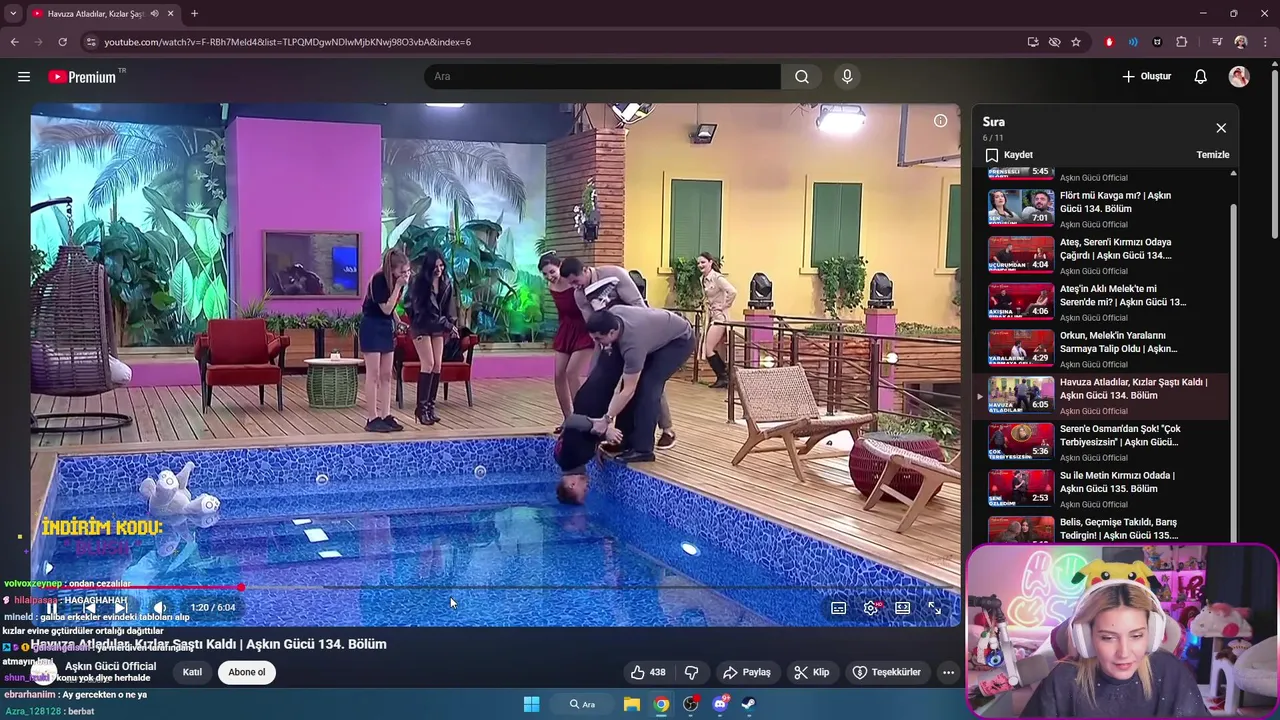Image resolution: width=1280 pixels, height=720 pixels.
Task: Open the Aşkın Gücü Official channel link
Action: coord(110,666)
